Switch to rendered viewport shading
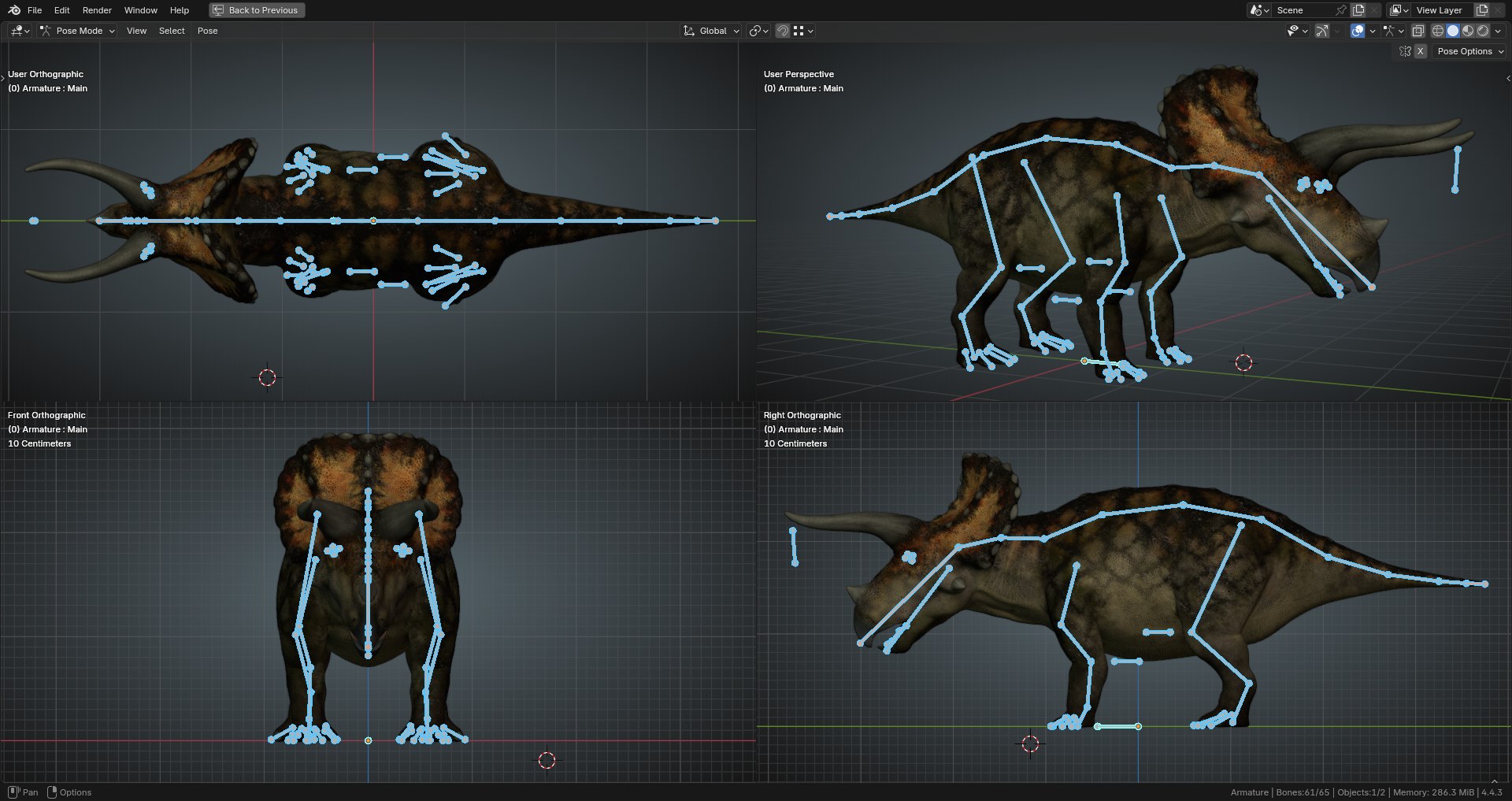Viewport: 1512px width, 801px height. click(1483, 31)
